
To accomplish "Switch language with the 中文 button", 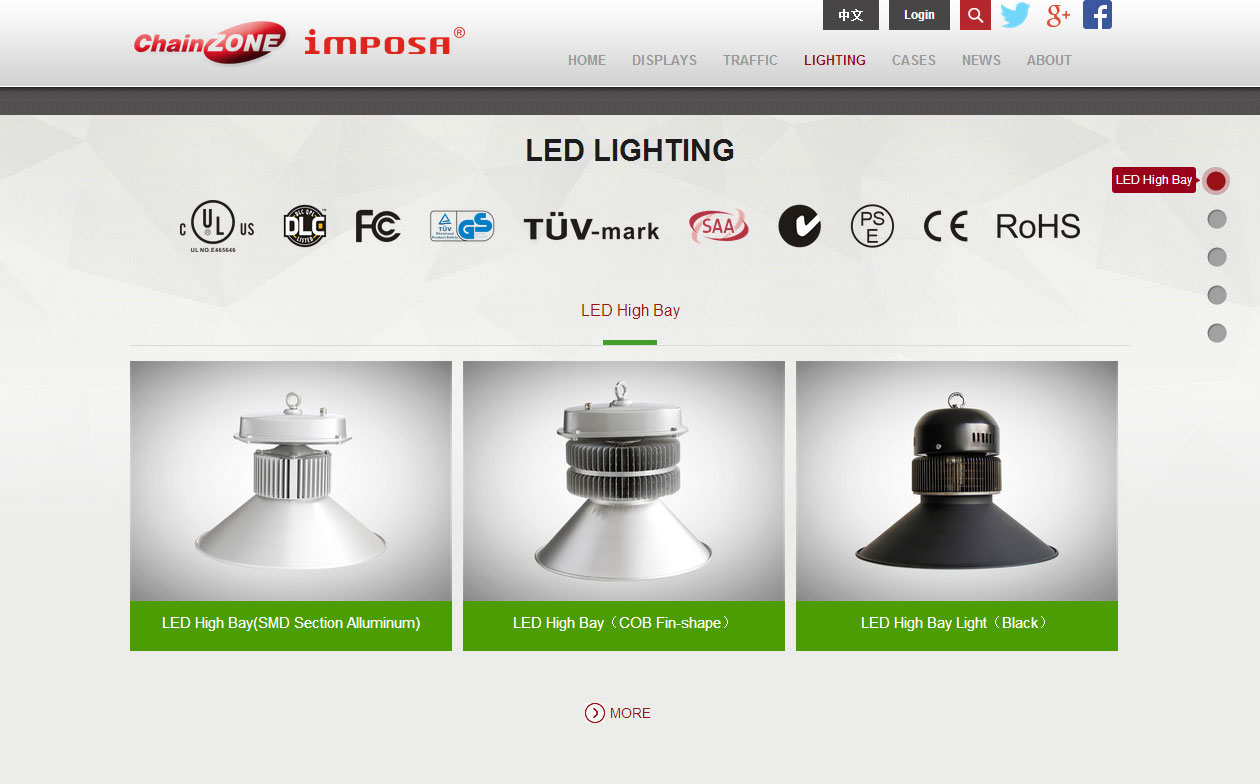I will coord(851,15).
